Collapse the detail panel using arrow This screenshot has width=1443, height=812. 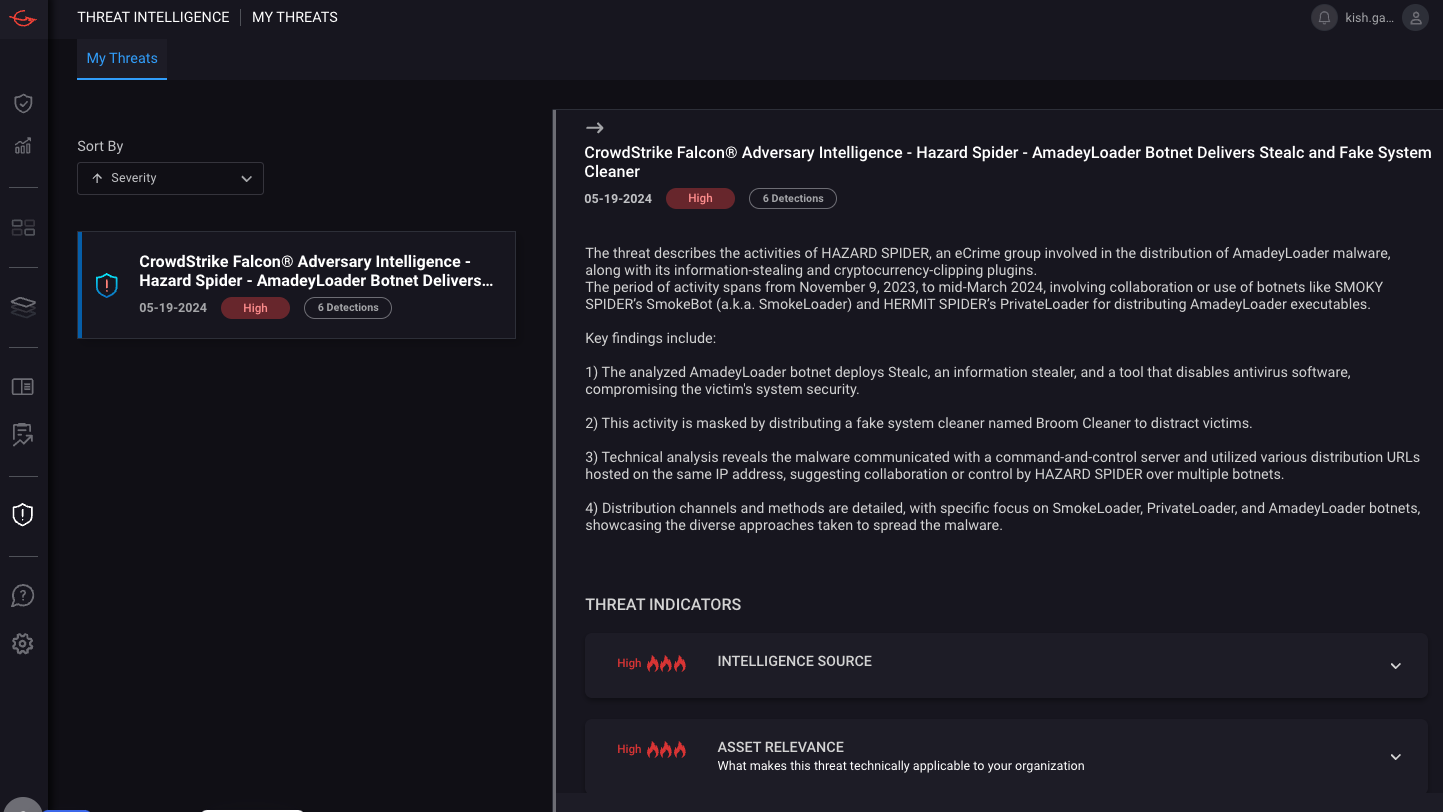click(x=594, y=128)
